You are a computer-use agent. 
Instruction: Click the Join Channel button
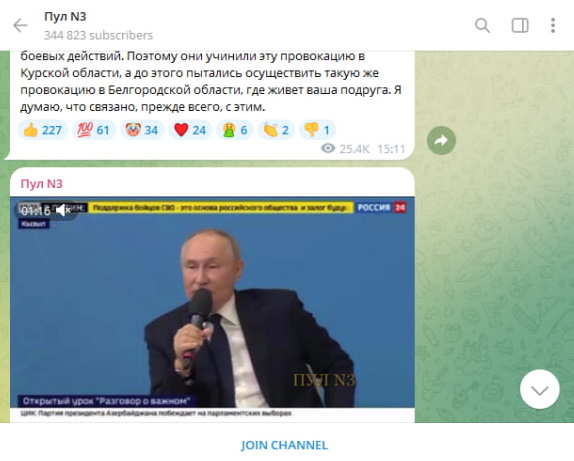coord(284,445)
